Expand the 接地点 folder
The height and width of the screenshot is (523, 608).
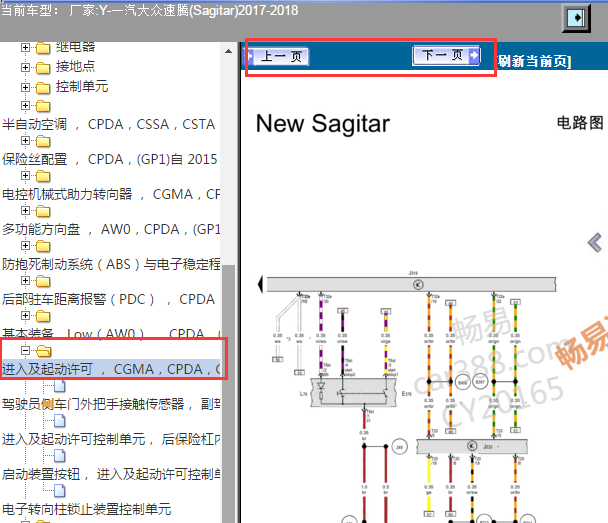coord(25,67)
